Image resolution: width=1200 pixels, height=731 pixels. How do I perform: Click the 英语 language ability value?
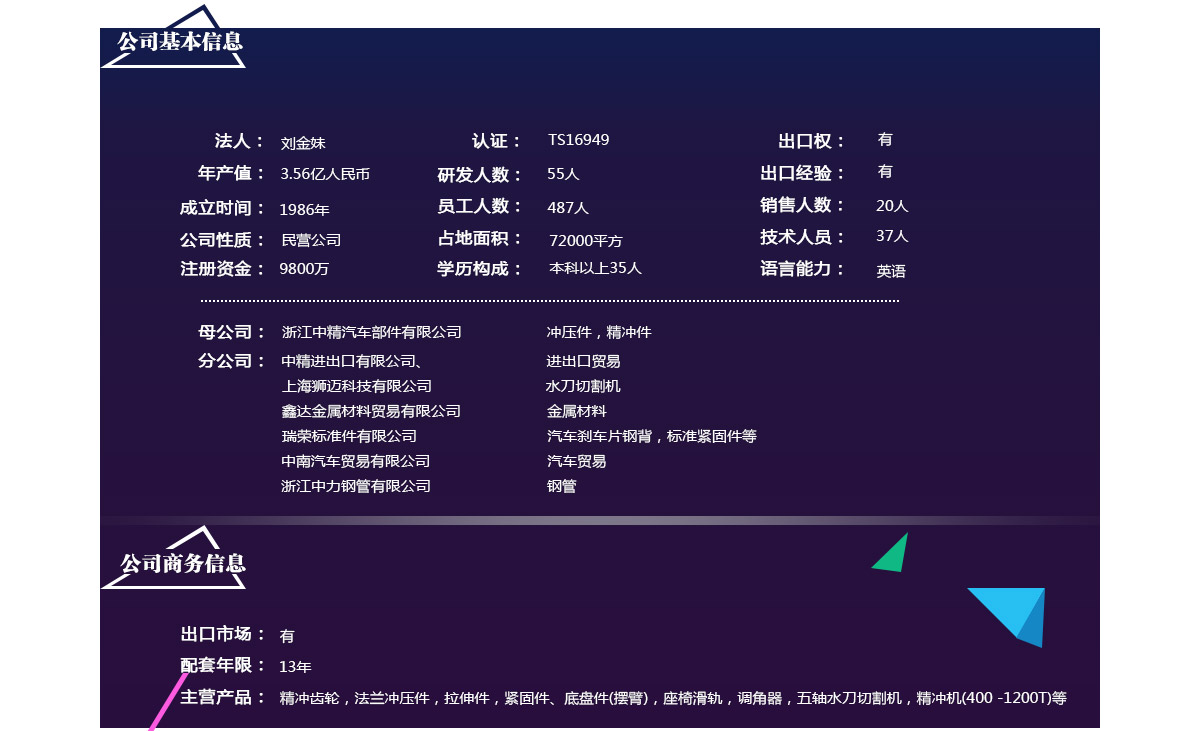click(x=891, y=271)
